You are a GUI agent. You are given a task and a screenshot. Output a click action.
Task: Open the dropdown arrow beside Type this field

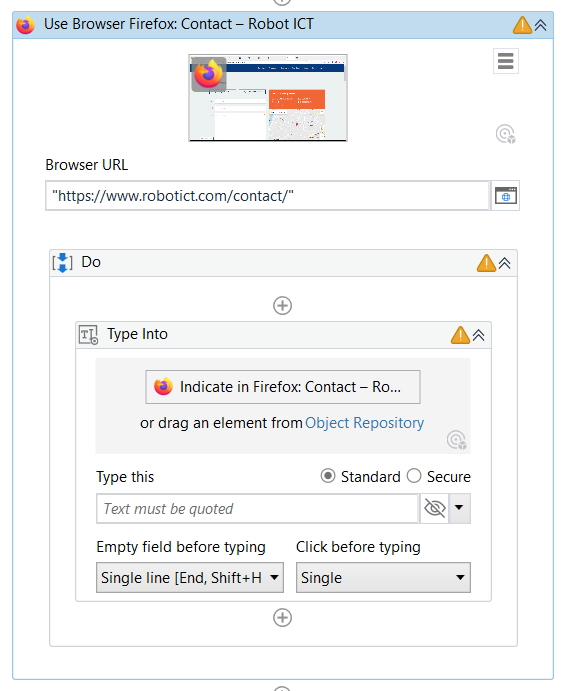coord(459,508)
